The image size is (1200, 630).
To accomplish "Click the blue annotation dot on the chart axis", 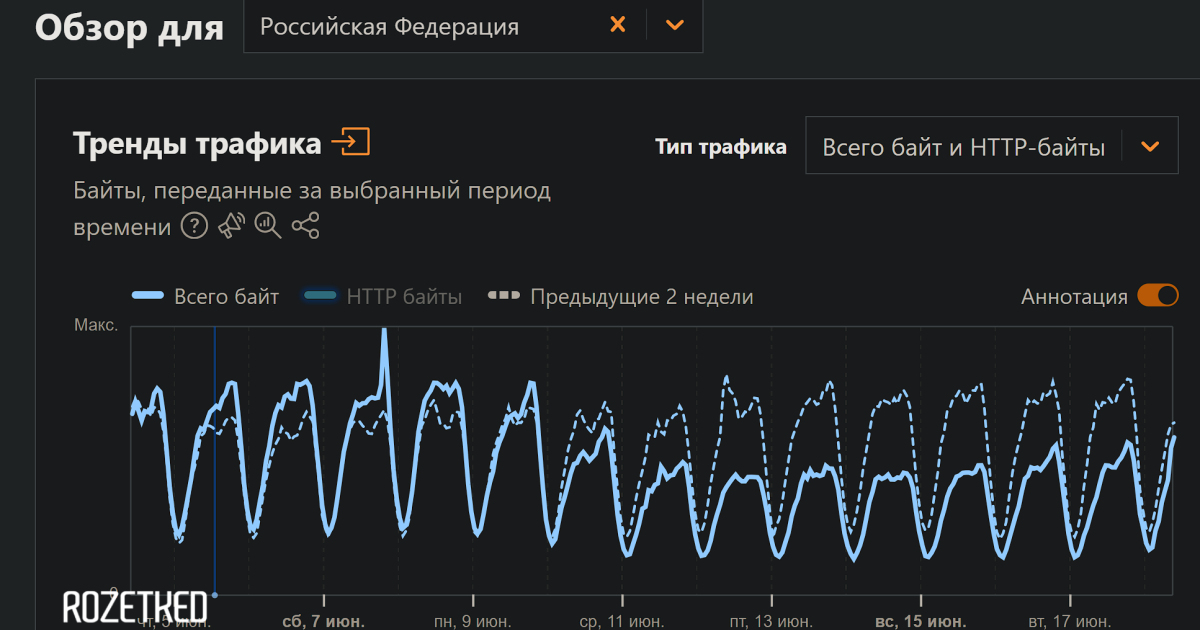I will click(x=215, y=594).
